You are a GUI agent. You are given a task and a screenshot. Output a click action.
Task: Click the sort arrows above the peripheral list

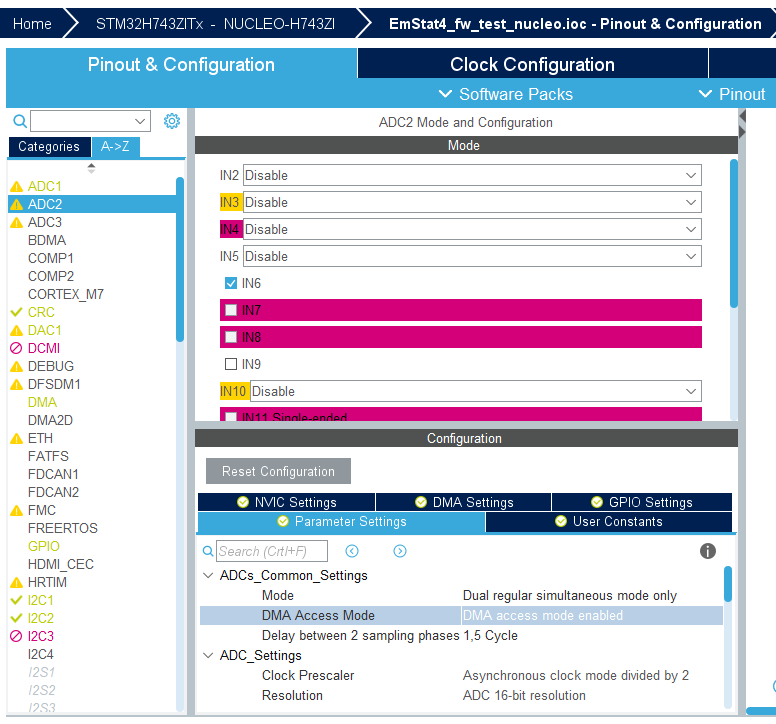[x=91, y=168]
